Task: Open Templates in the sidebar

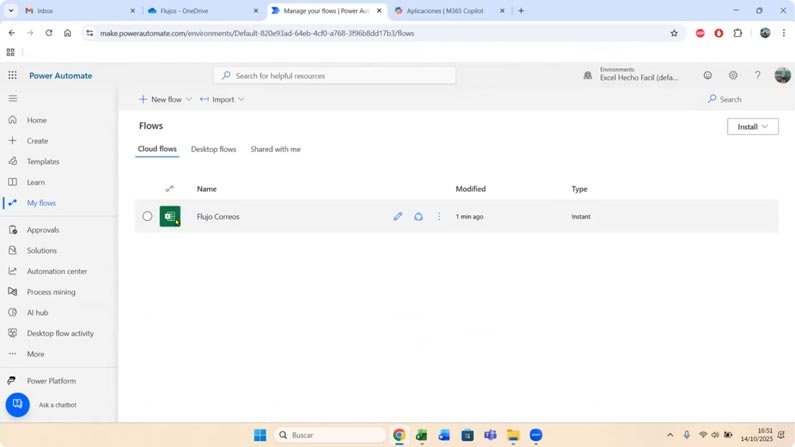Action: click(43, 162)
